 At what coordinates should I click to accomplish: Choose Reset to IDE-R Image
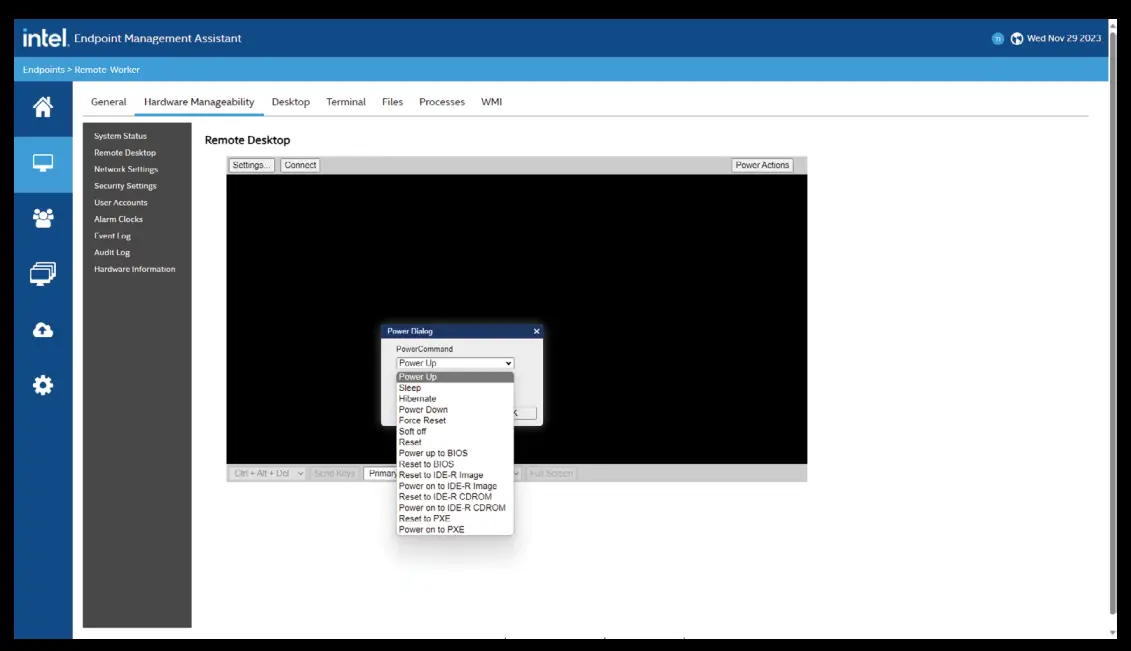tap(454, 475)
